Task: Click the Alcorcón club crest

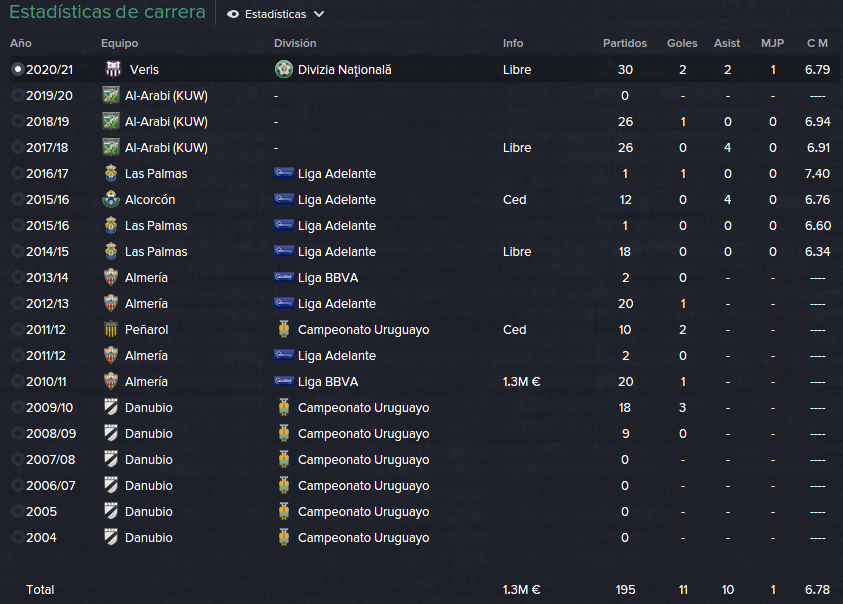Action: 111,199
